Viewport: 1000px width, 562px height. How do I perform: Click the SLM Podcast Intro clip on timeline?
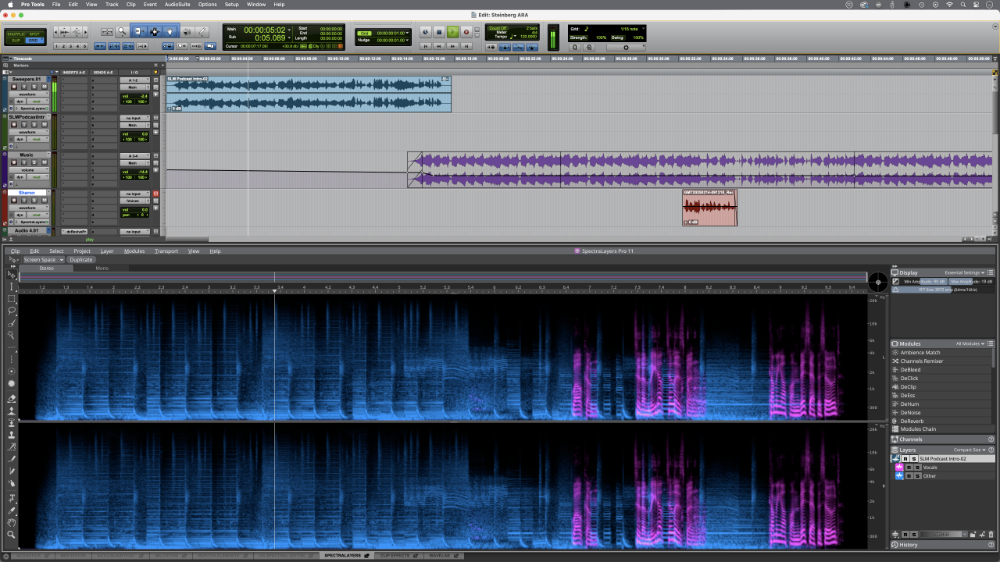tap(309, 94)
